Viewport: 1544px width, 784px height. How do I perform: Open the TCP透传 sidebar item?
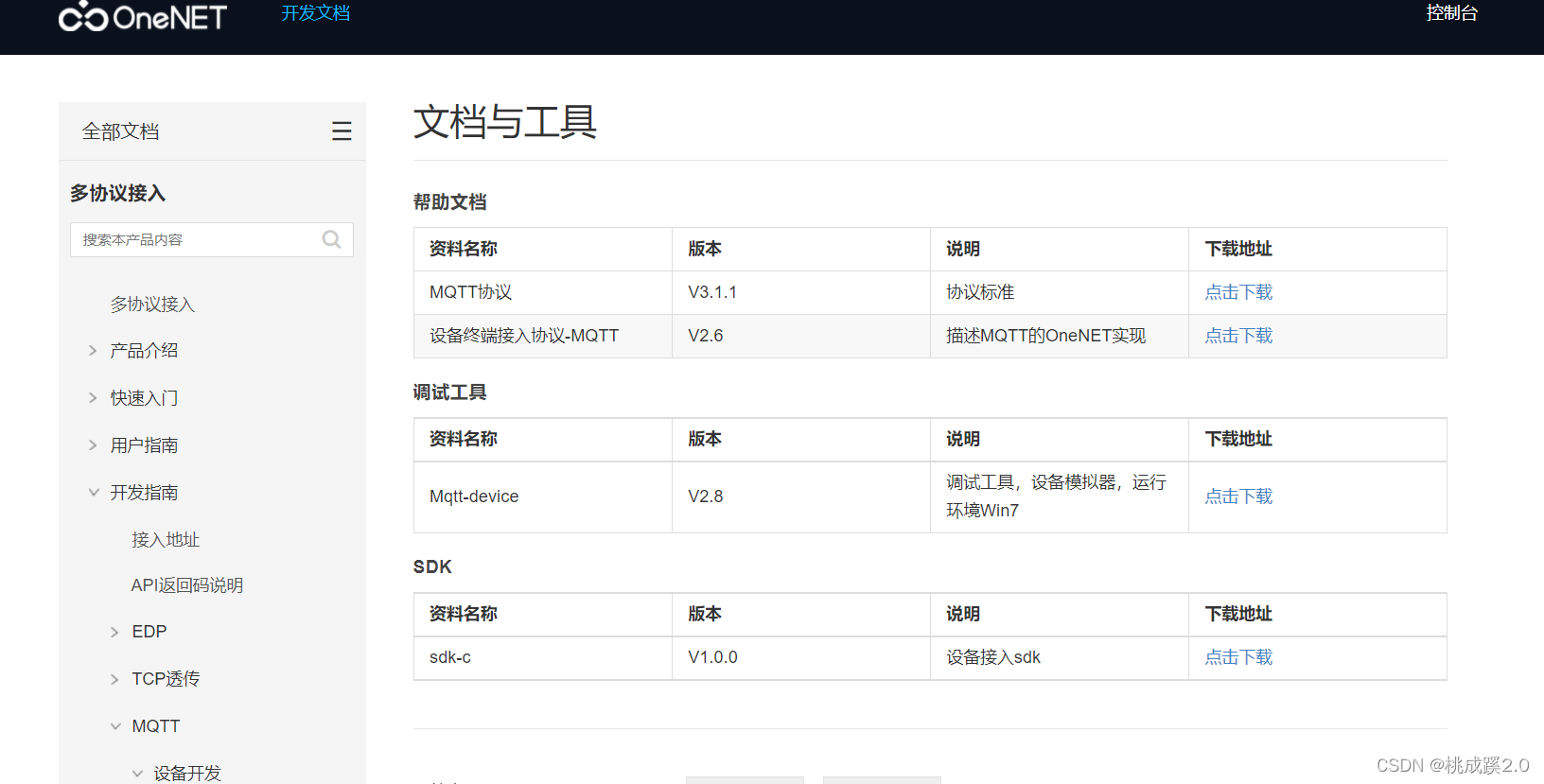tap(166, 679)
